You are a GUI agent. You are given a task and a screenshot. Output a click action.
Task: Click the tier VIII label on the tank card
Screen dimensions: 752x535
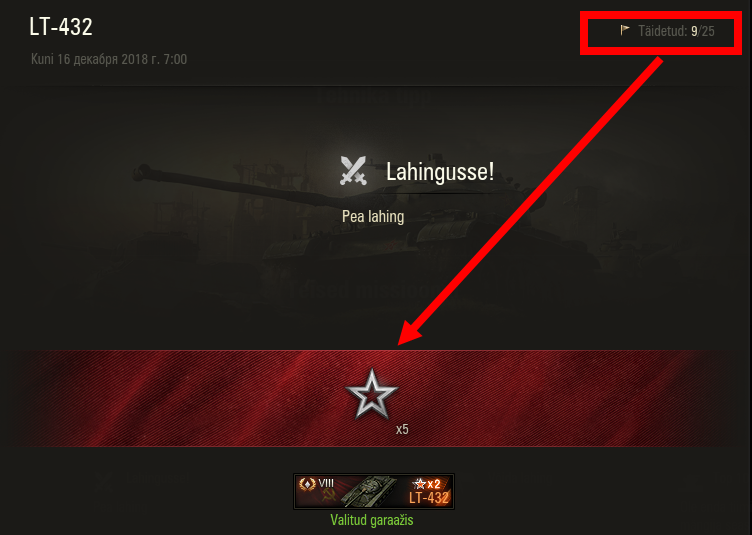point(326,483)
